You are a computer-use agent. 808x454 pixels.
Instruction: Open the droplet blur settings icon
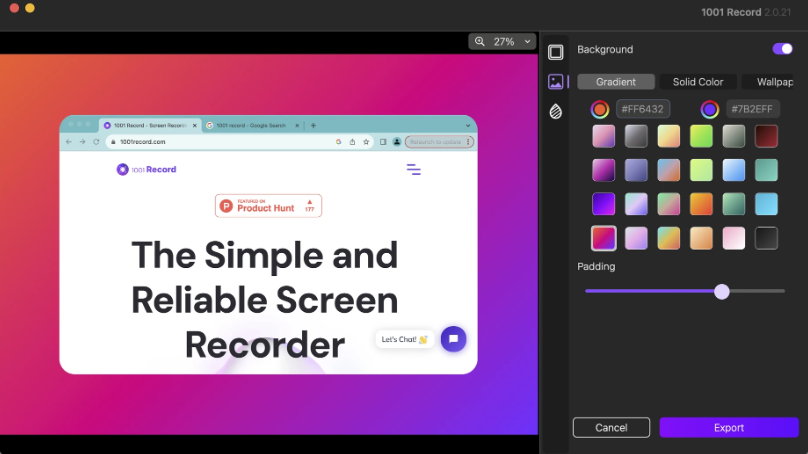(x=556, y=111)
